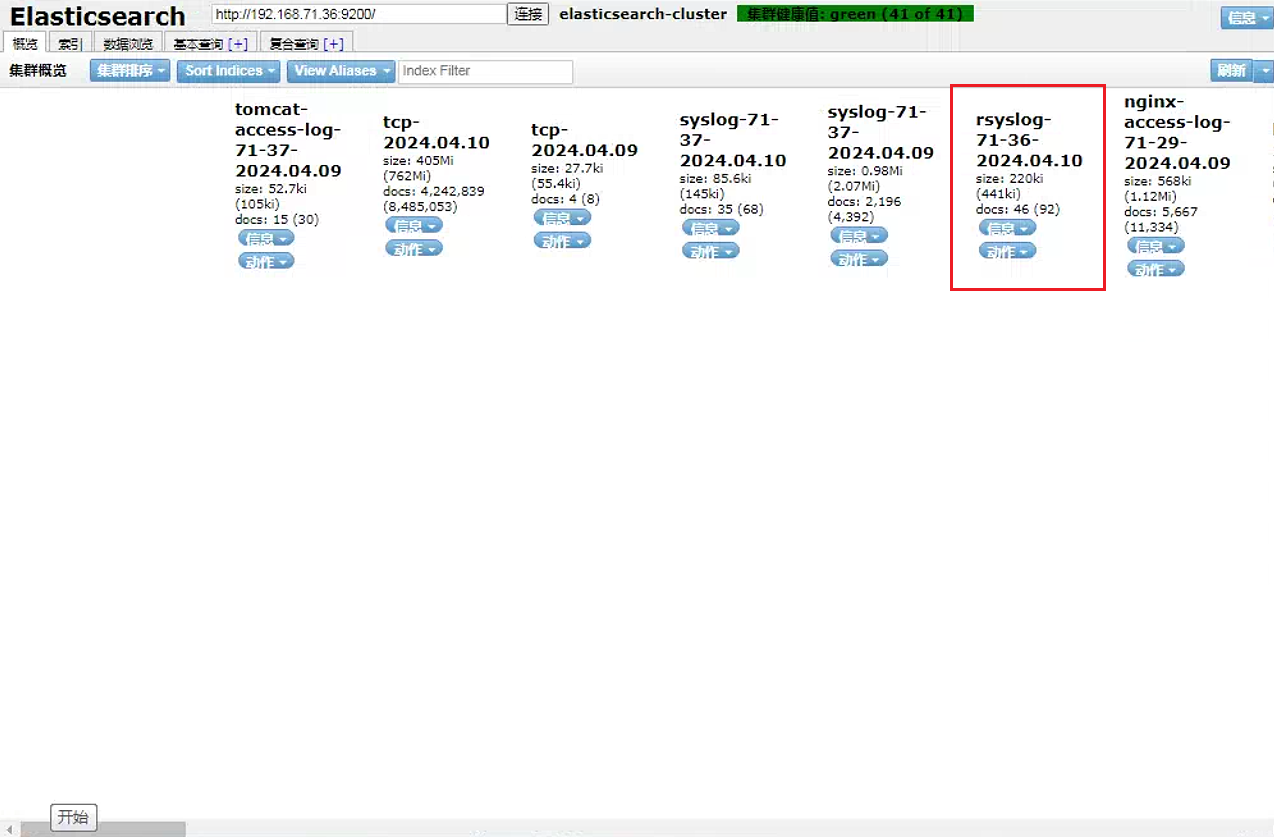Click the nginx-access-log-71-29-2024.04.09 index name
This screenshot has height=837, width=1274.
tap(1177, 132)
